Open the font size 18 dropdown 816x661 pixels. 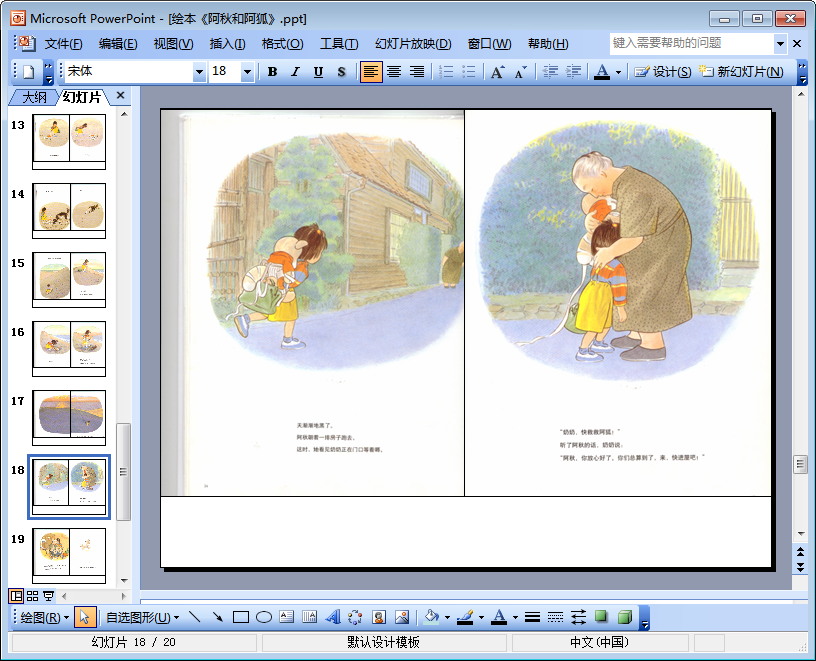pyautogui.click(x=247, y=72)
